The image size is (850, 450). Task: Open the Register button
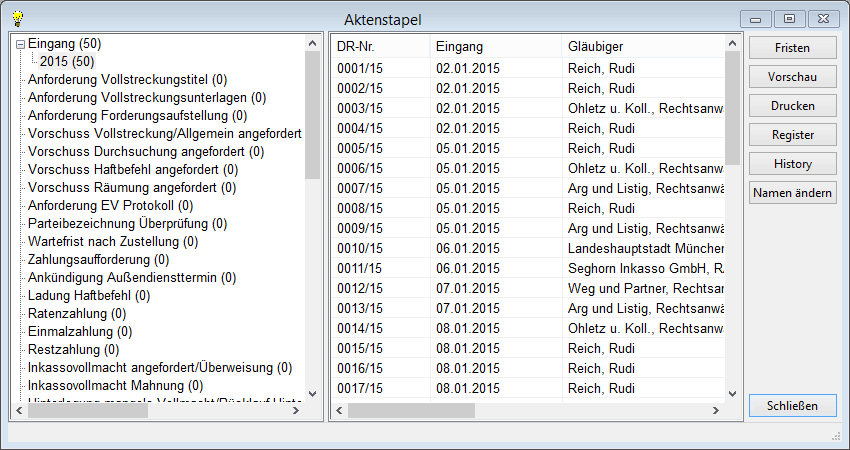point(792,135)
